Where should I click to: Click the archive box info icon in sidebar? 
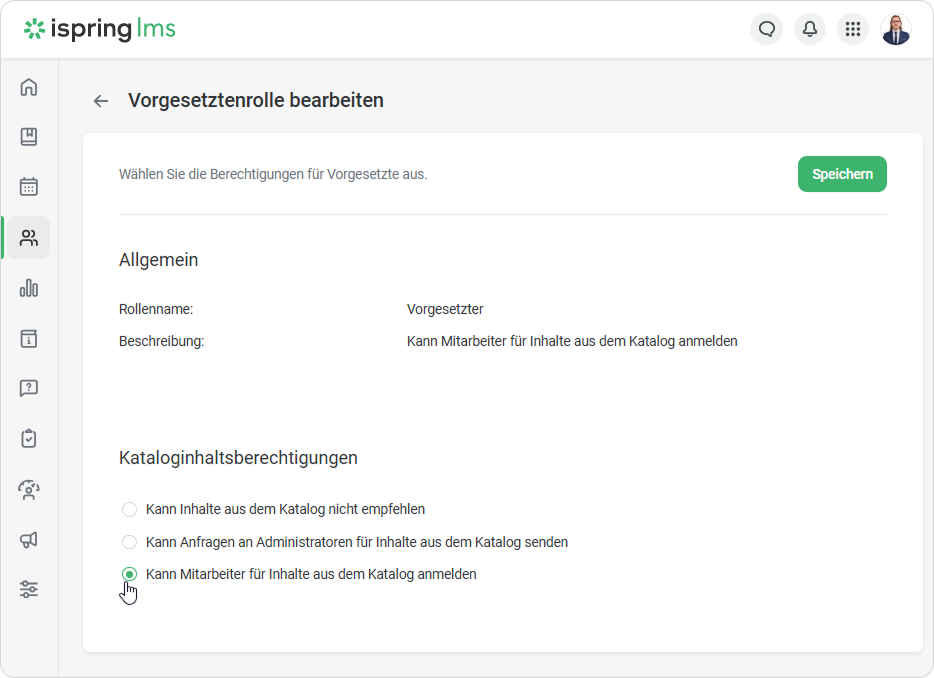(x=29, y=338)
